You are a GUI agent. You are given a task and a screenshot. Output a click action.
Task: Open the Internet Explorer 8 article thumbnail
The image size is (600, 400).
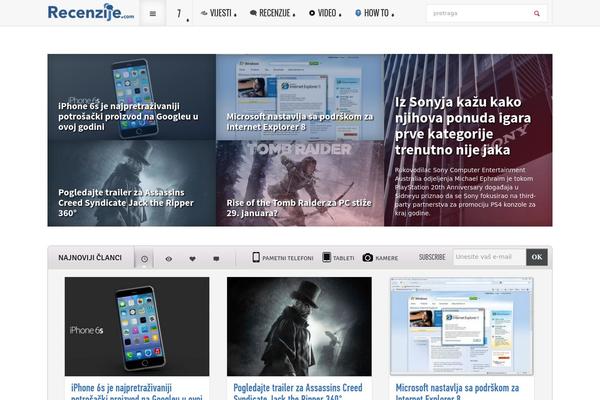(461, 327)
